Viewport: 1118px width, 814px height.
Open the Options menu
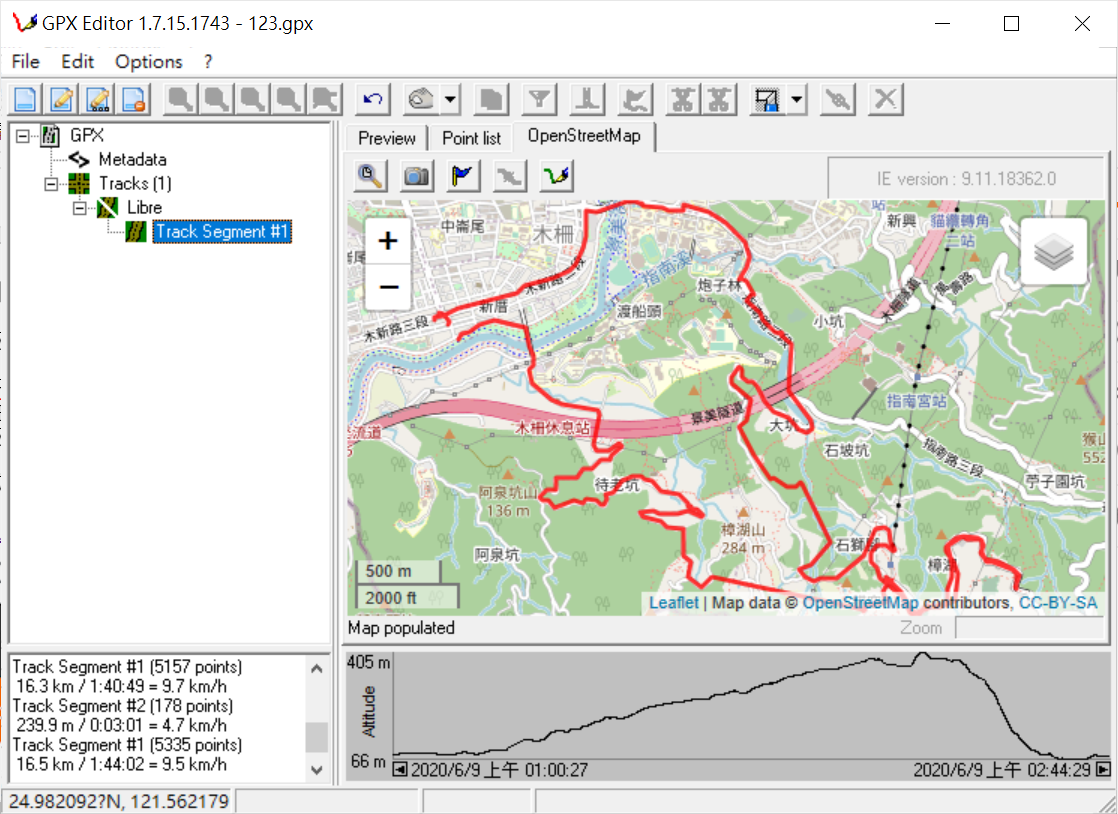148,62
